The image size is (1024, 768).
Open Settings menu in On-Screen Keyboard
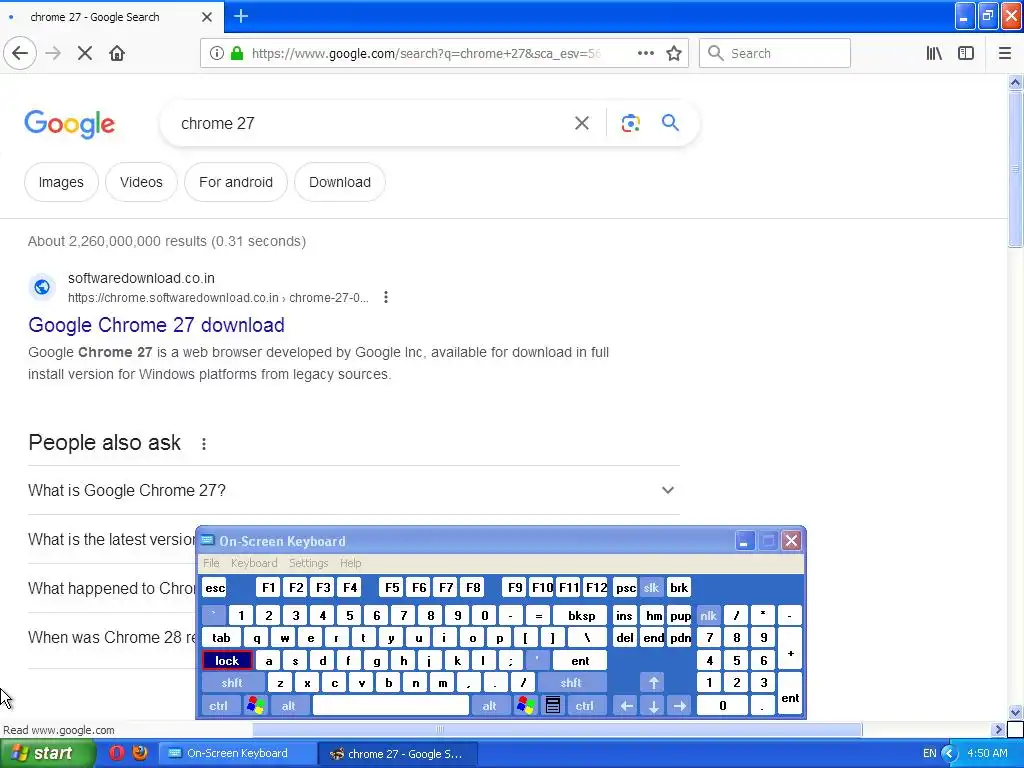308,563
